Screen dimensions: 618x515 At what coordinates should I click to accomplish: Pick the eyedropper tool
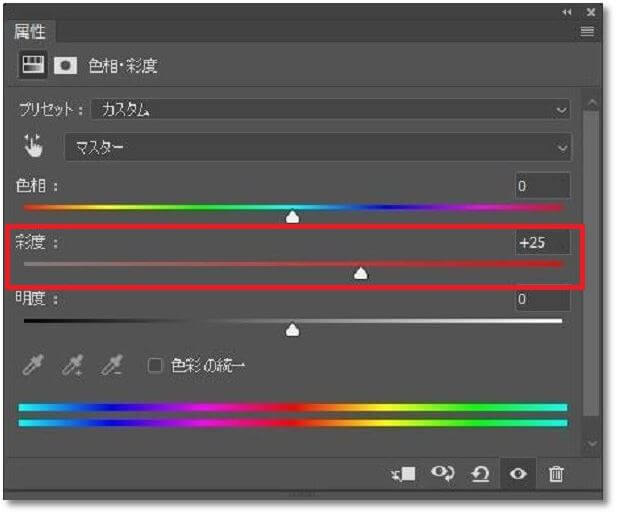pyautogui.click(x=34, y=365)
